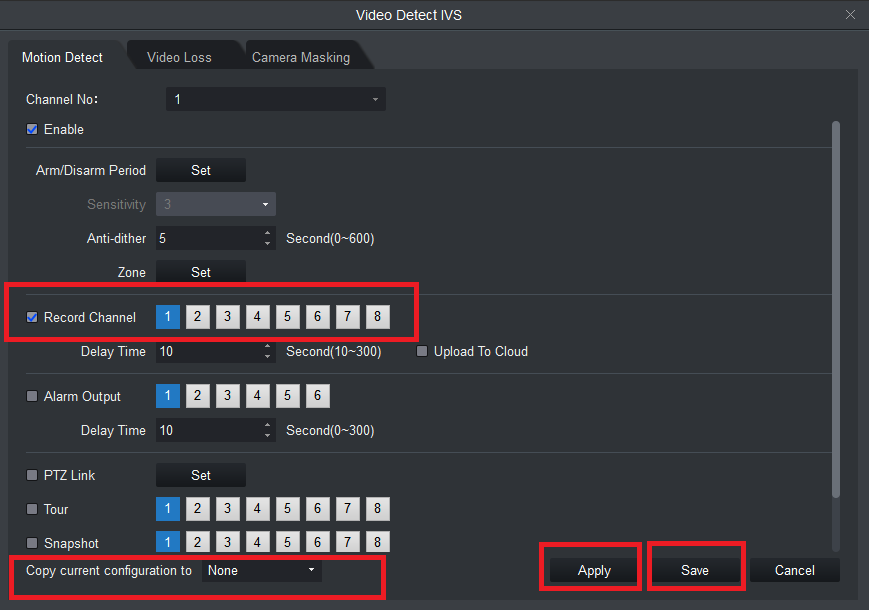Select Snapshot channel 4

point(258,542)
